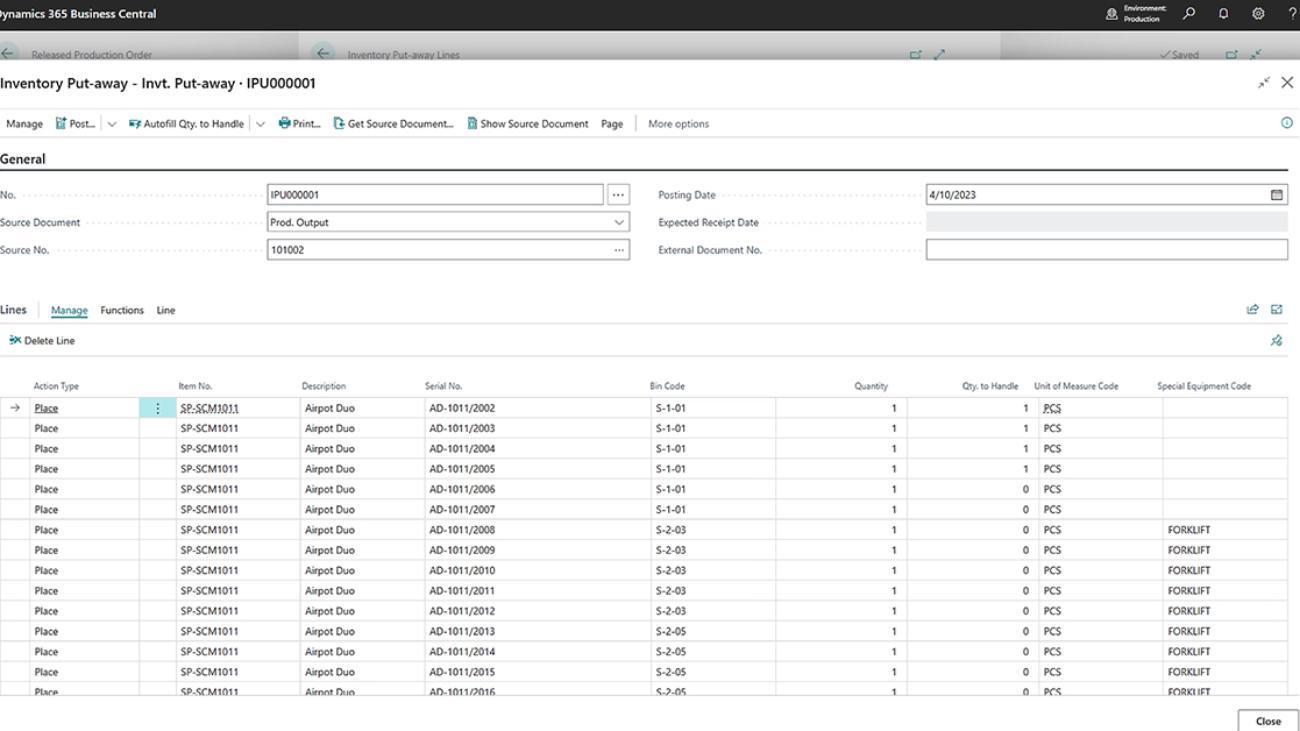The height and width of the screenshot is (731, 1300).
Task: Click Show Source Document action
Action: [x=527, y=124]
